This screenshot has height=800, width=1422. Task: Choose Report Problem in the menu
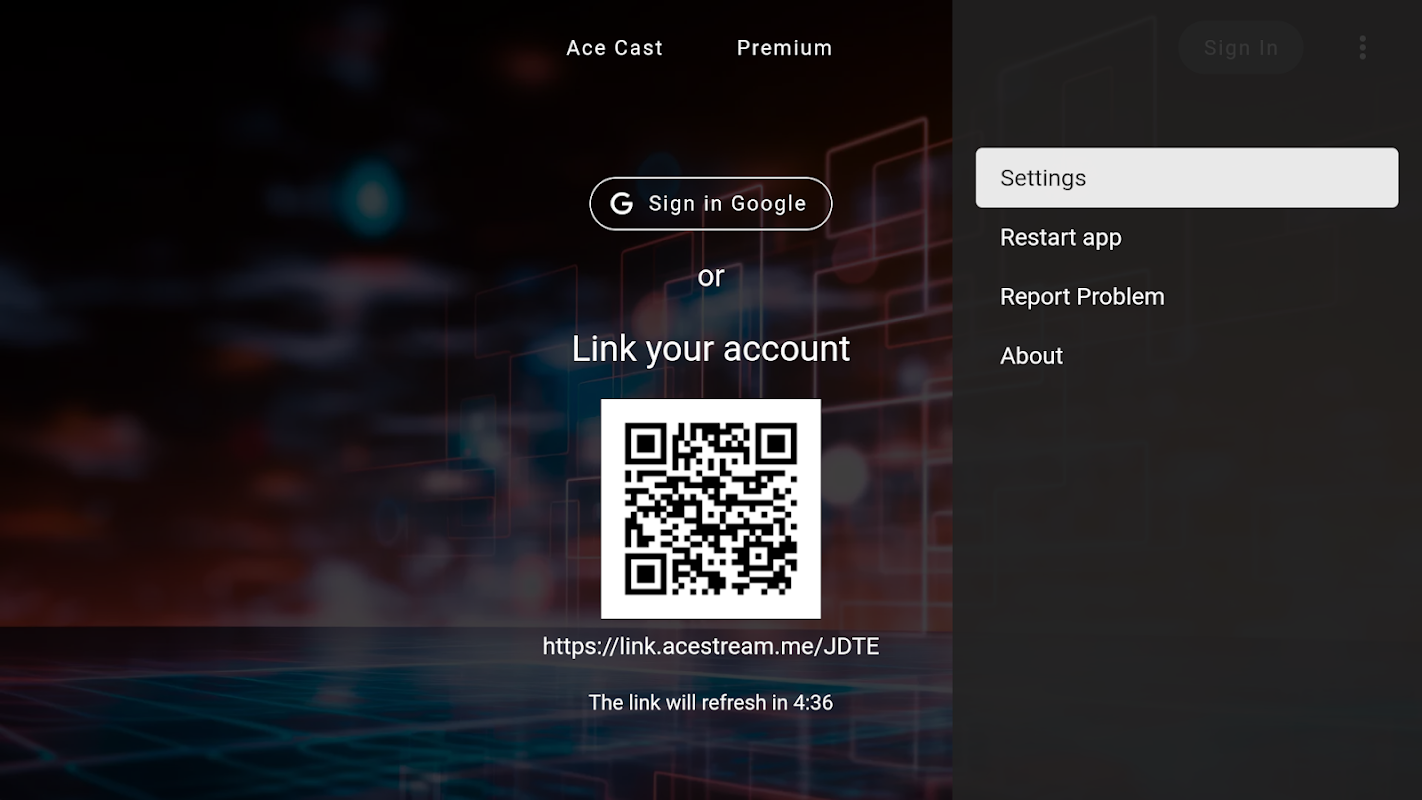(1187, 297)
